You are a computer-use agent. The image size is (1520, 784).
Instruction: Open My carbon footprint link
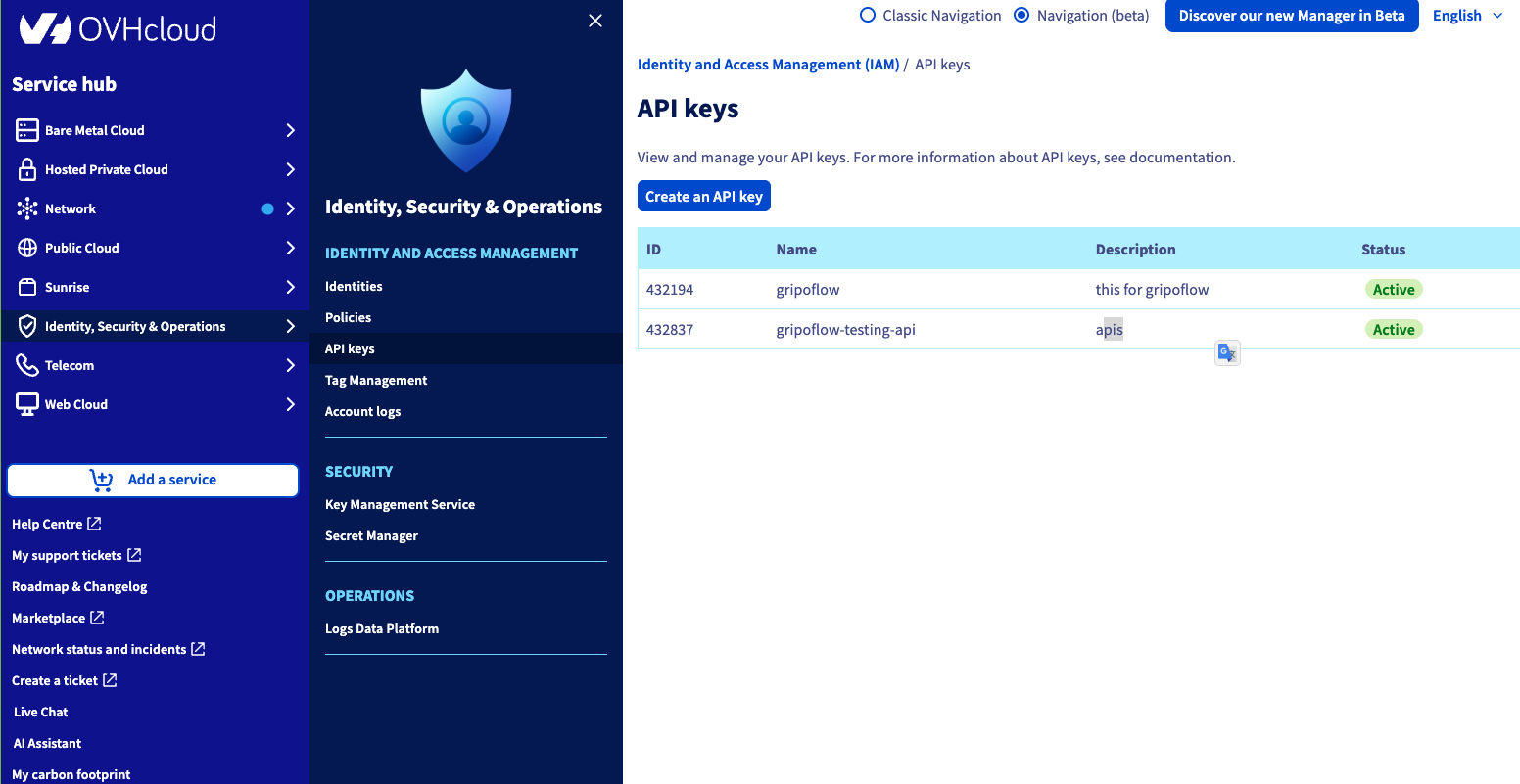[71, 774]
